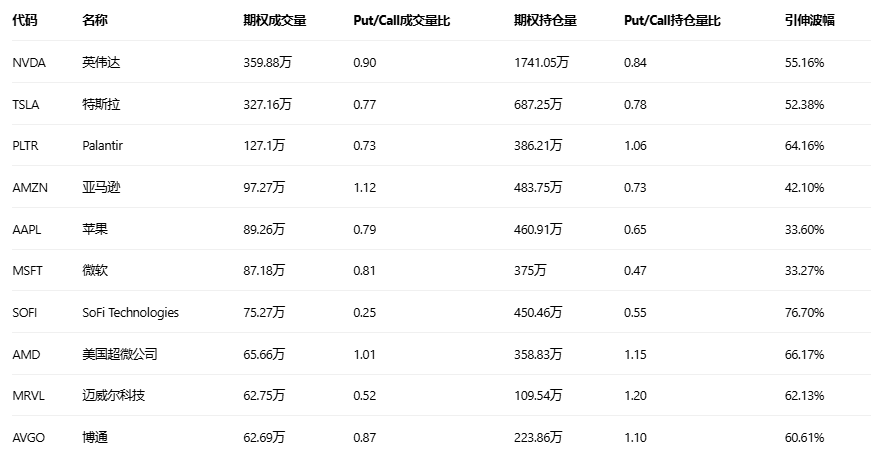Click the 名称 column header
Viewport: 871px width, 457px height.
tap(95, 20)
